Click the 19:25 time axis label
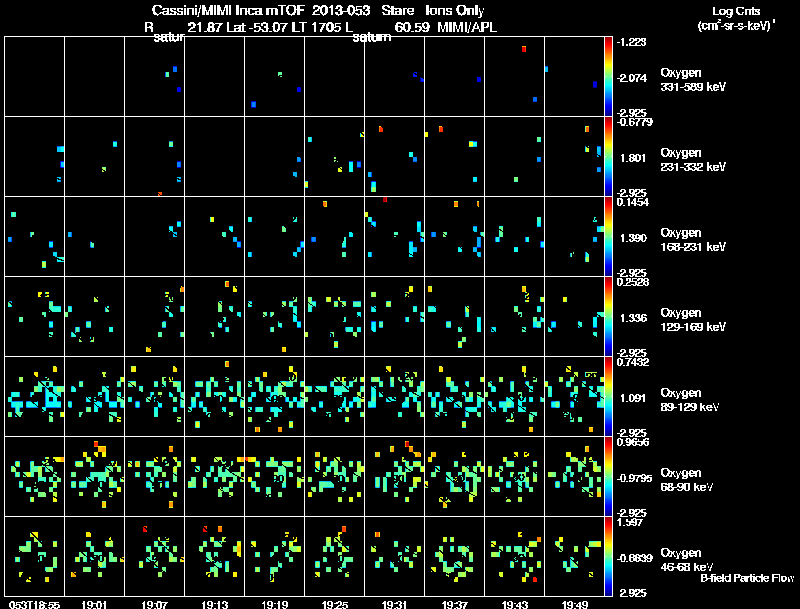 pyautogui.click(x=335, y=605)
